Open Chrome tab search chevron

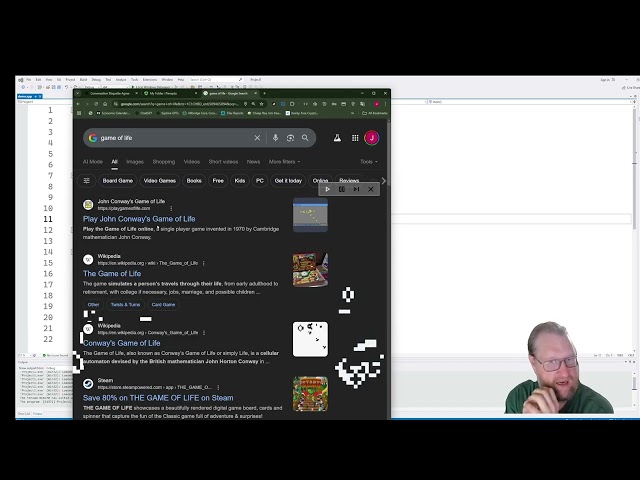[78, 93]
